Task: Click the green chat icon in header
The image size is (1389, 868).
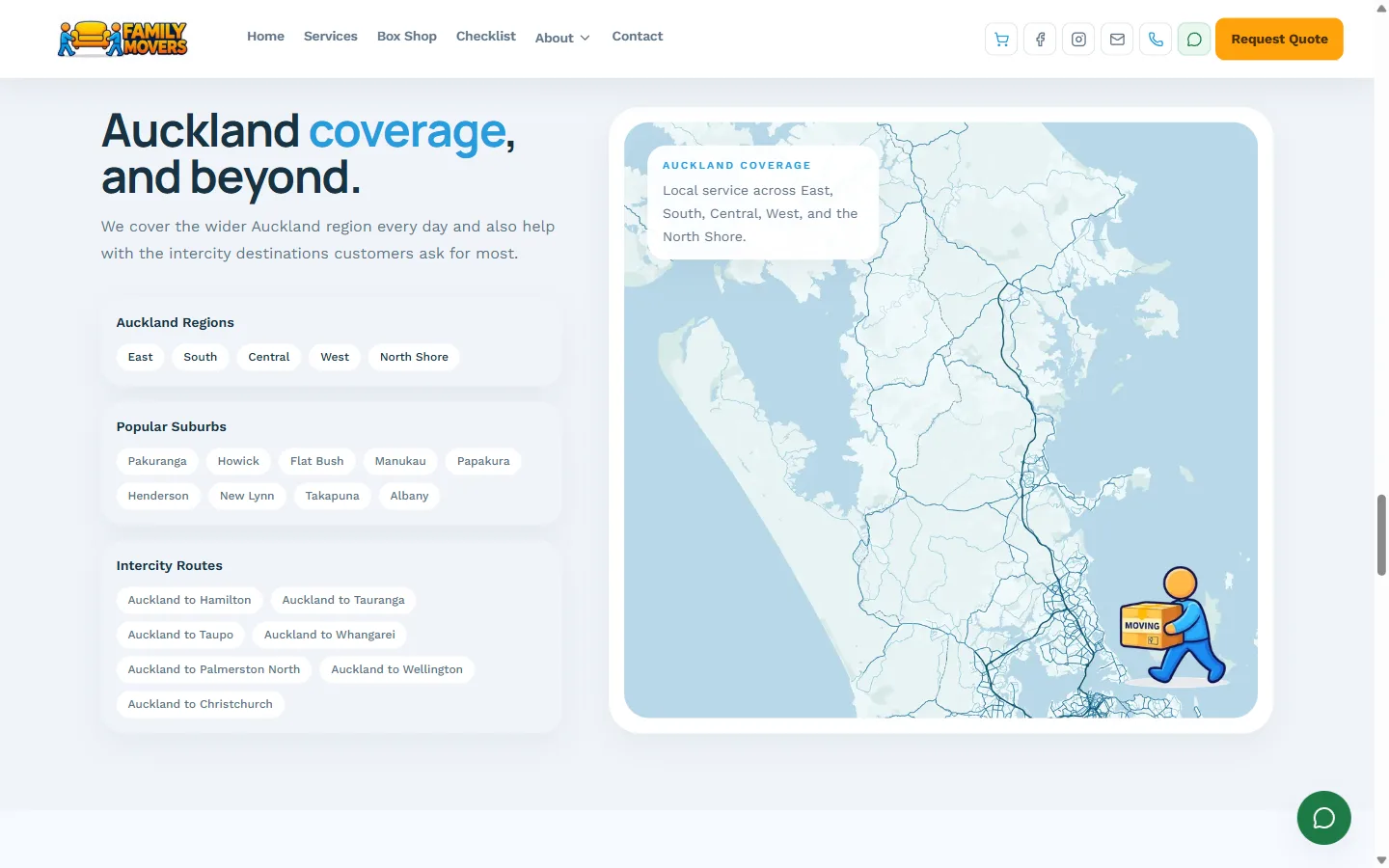Action: 1194,40
